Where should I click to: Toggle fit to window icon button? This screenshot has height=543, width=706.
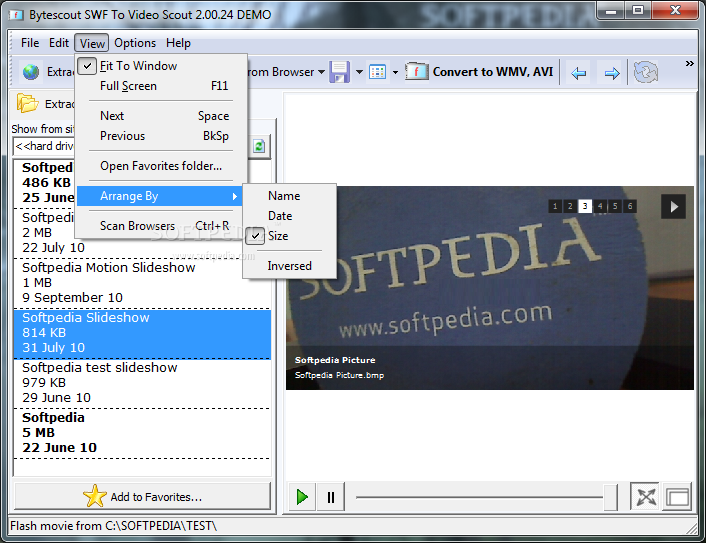645,497
